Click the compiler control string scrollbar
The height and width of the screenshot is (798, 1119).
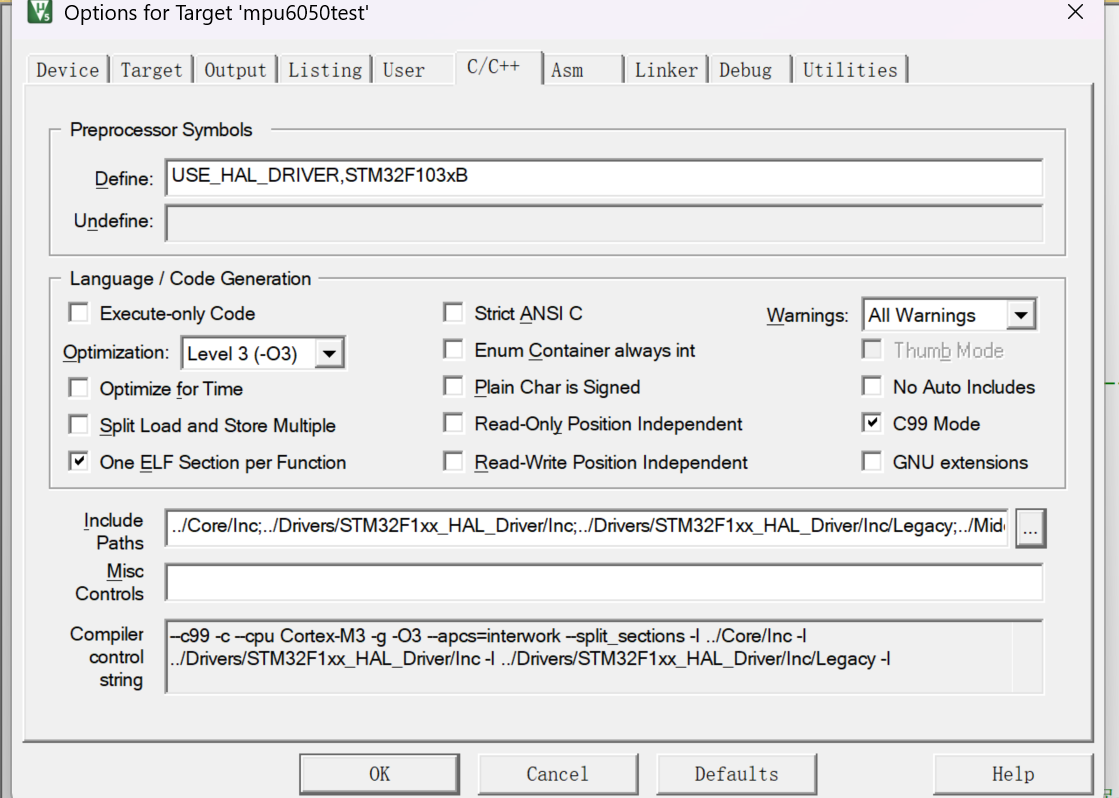pyautogui.click(x=1028, y=657)
